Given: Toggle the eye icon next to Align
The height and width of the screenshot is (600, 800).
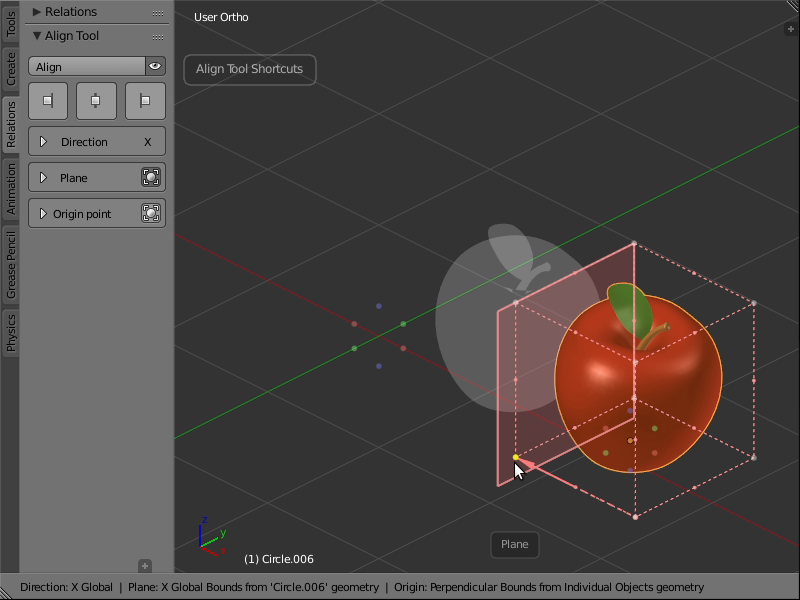Looking at the screenshot, I should coord(155,67).
